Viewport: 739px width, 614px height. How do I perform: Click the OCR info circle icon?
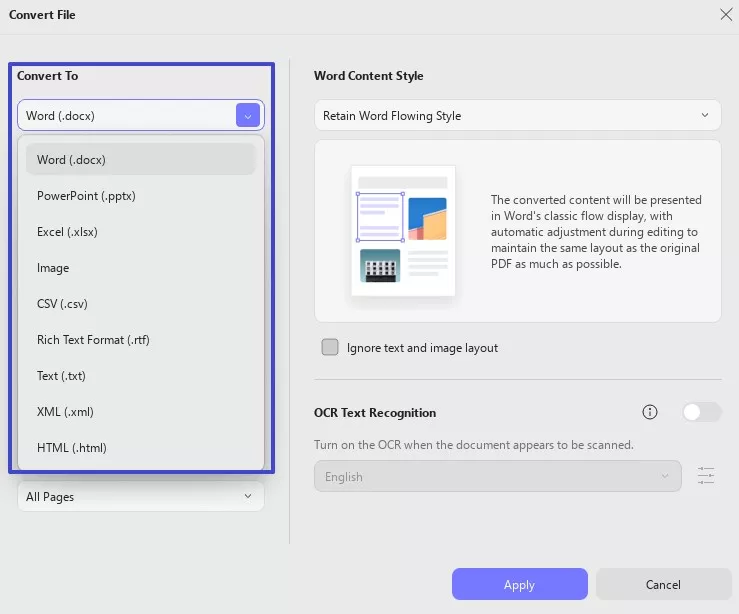click(x=650, y=412)
